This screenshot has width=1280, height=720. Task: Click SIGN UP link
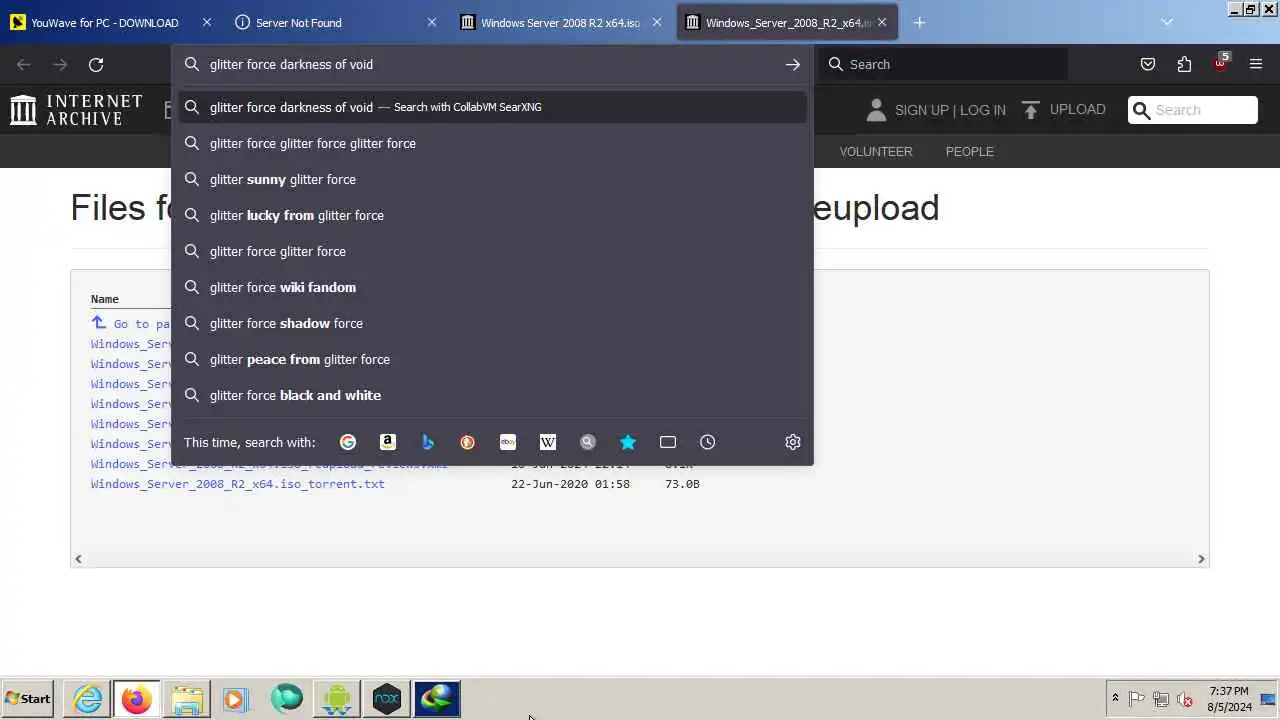click(921, 110)
